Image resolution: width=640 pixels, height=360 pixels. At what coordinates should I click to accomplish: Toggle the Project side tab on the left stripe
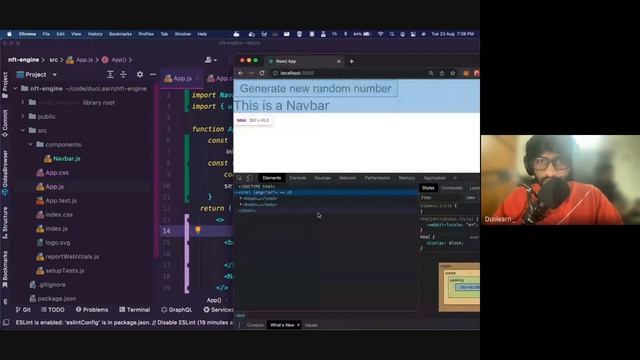pyautogui.click(x=5, y=85)
